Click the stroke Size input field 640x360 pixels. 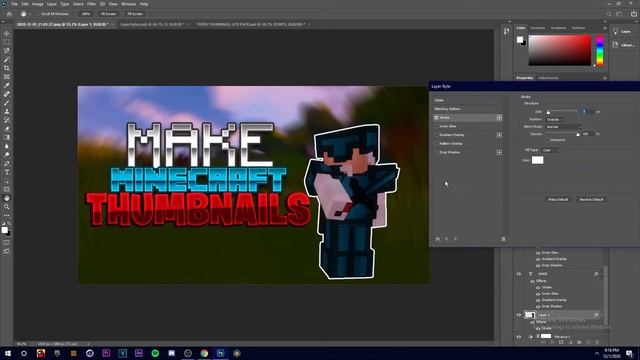pos(587,111)
